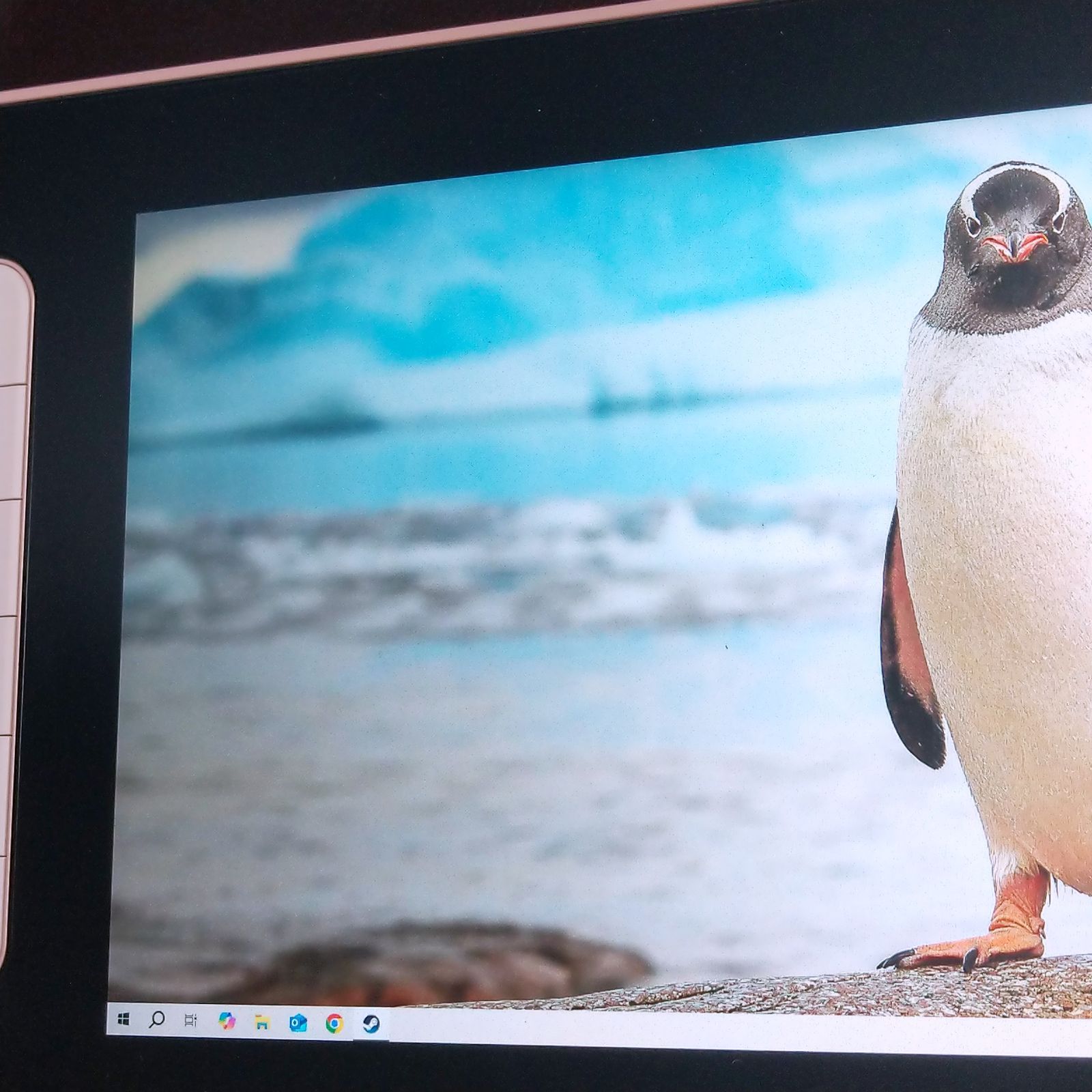Open Task View from the taskbar
Image resolution: width=1092 pixels, height=1092 pixels.
[191, 1020]
